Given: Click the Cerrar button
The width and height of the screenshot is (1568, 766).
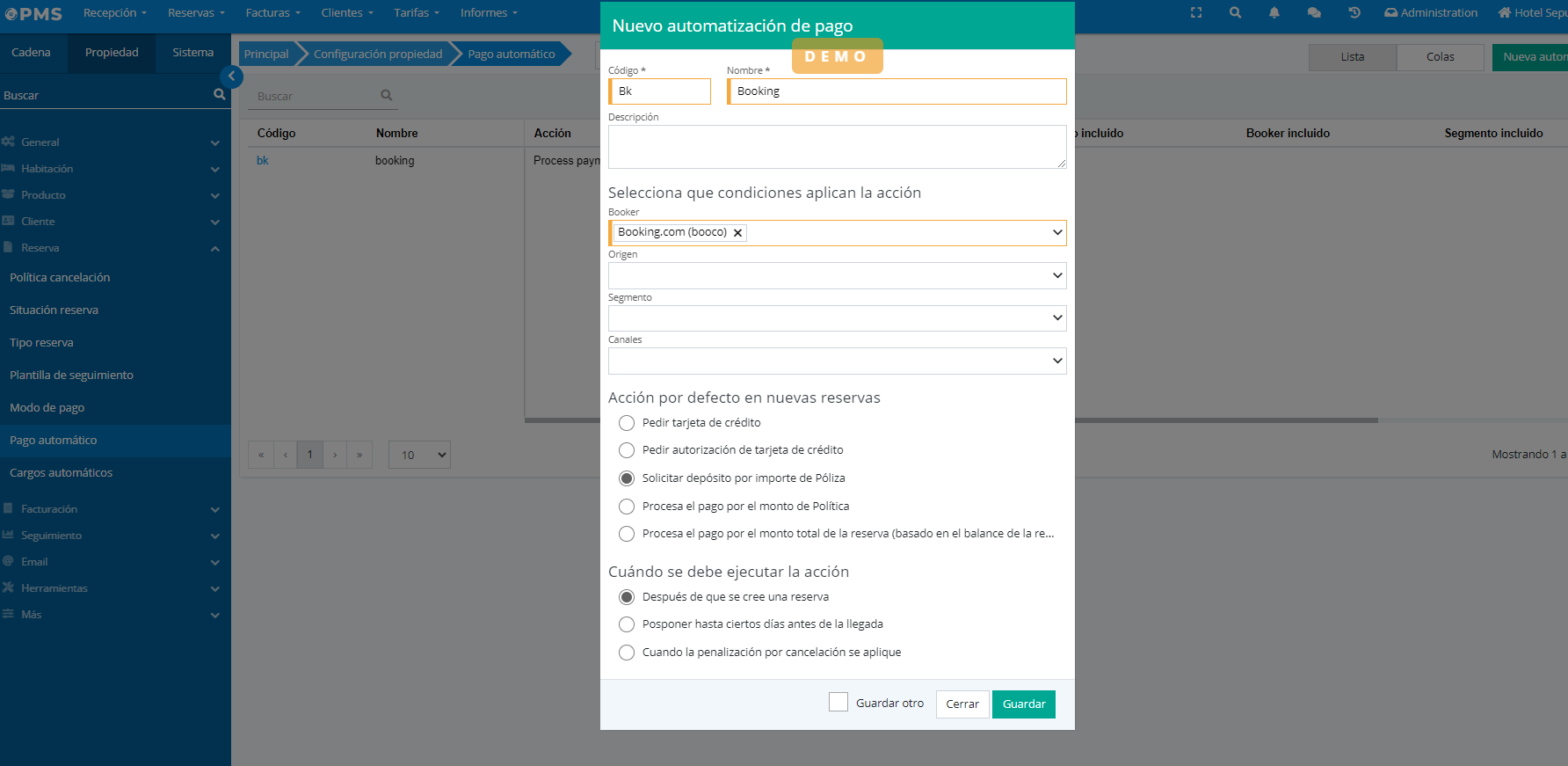Looking at the screenshot, I should pos(962,704).
